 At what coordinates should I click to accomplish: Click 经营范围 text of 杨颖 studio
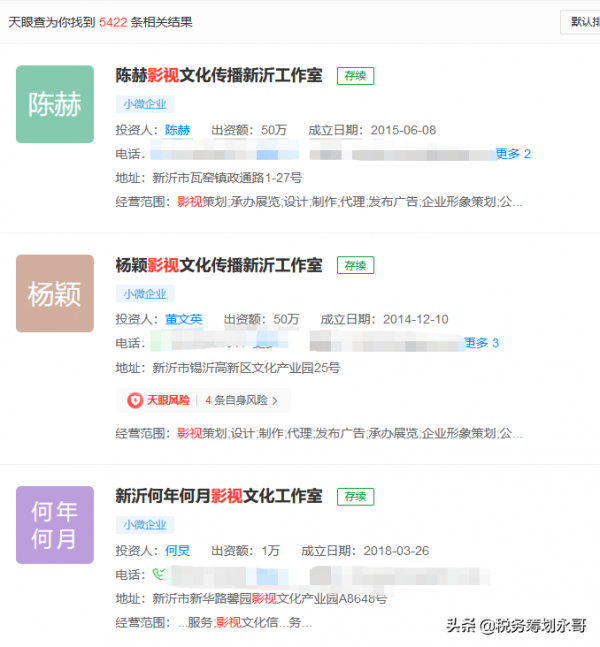pyautogui.click(x=350, y=433)
